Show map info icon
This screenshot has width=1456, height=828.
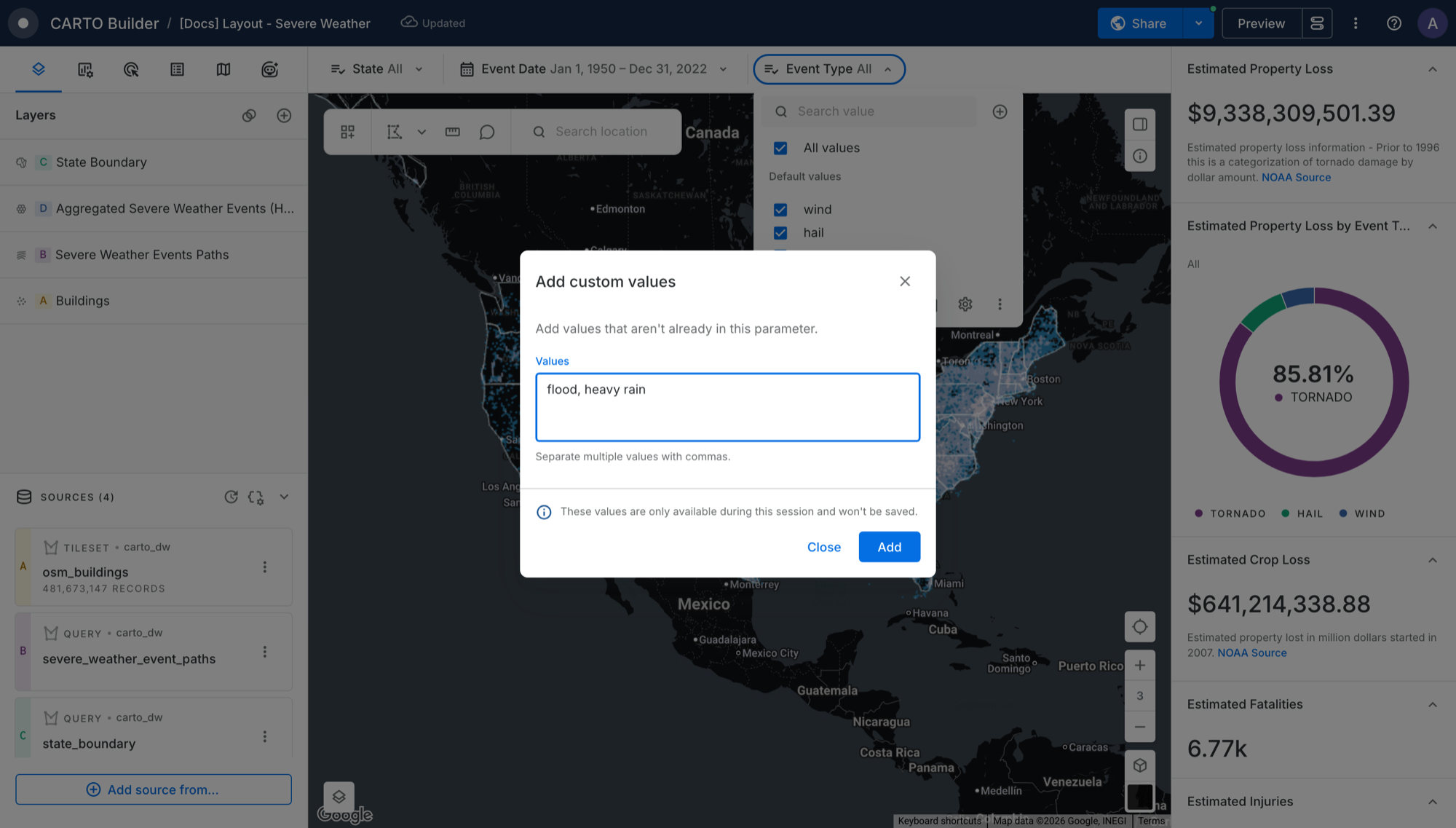tap(1140, 156)
